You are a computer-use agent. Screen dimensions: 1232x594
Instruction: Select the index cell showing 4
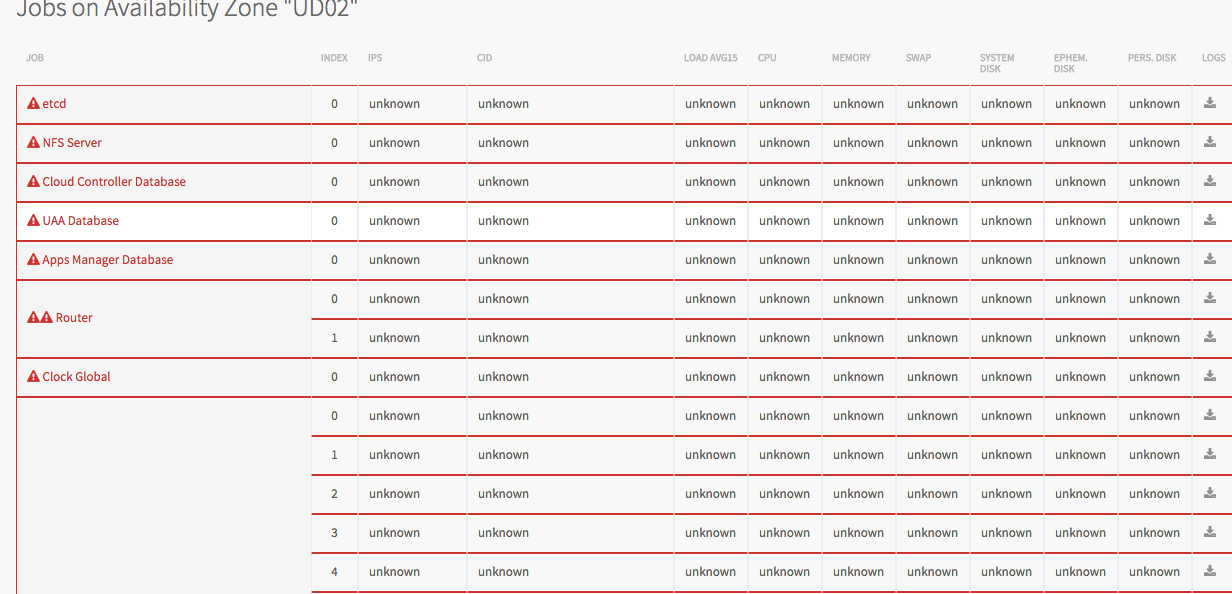pos(334,572)
